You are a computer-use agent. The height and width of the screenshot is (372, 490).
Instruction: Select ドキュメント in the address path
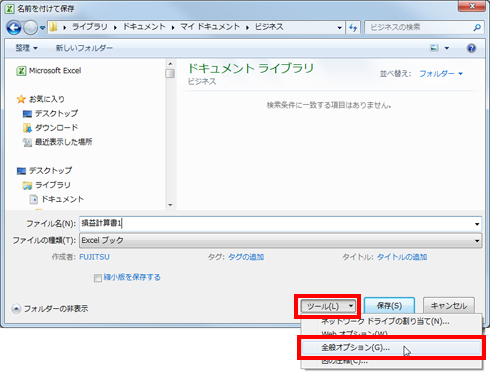(144, 27)
